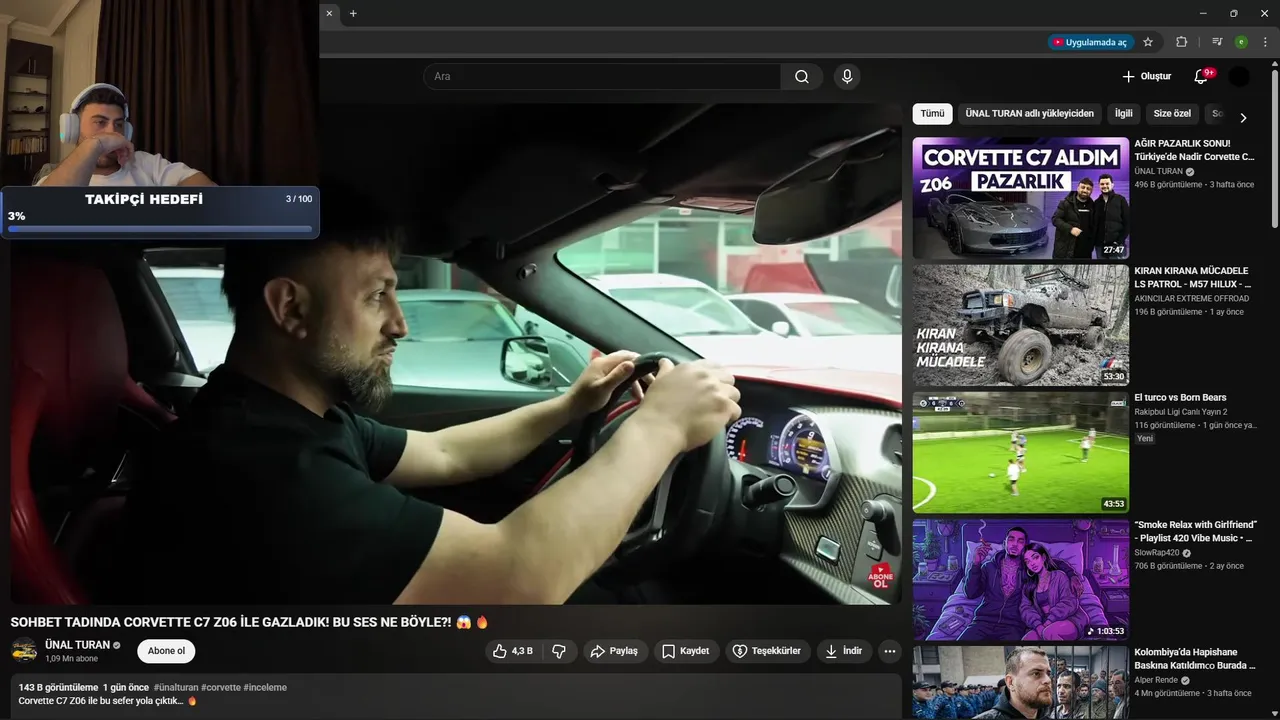Open the Chrome profile circle
The image size is (1280, 720).
[x=1241, y=42]
